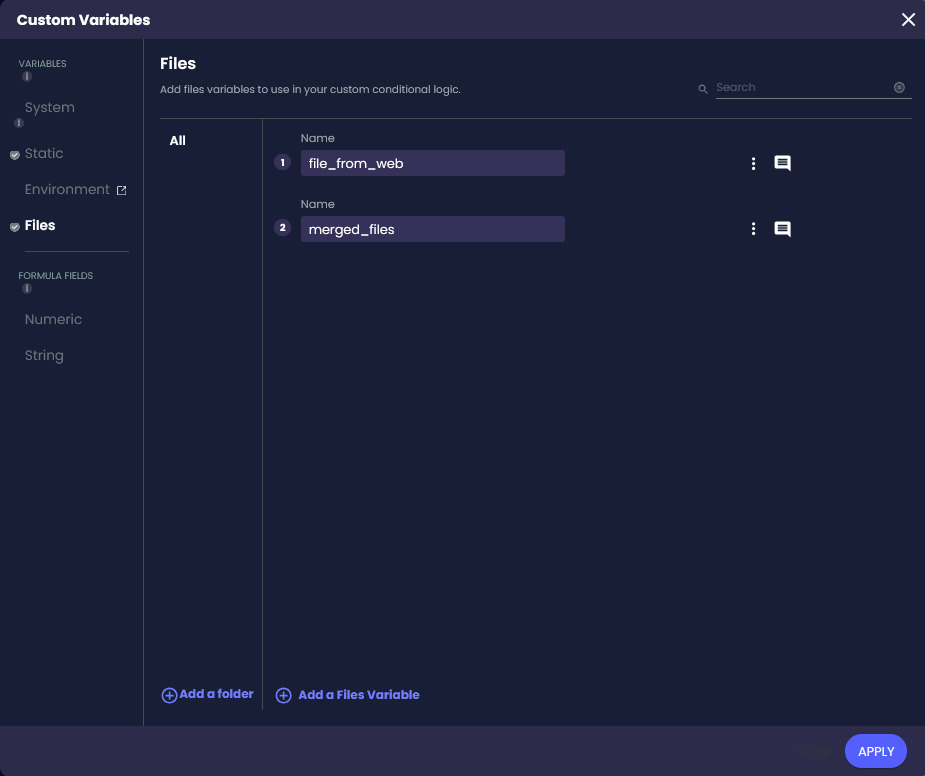Click the number 2 badge for merged_files
925x776 pixels.
click(x=283, y=228)
